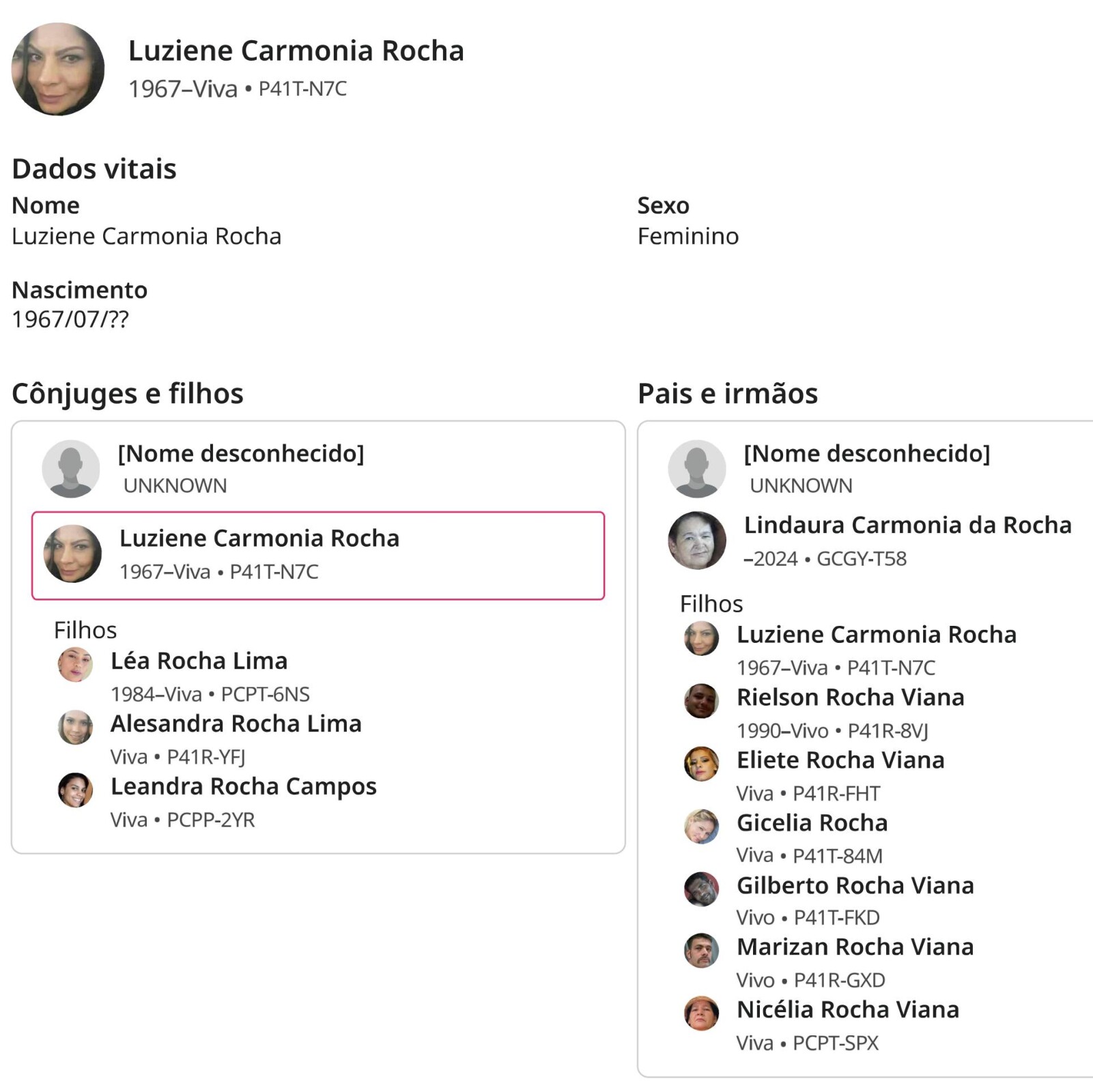1093x1092 pixels.
Task: Open Gicelia Rocha's name link
Action: [x=812, y=822]
